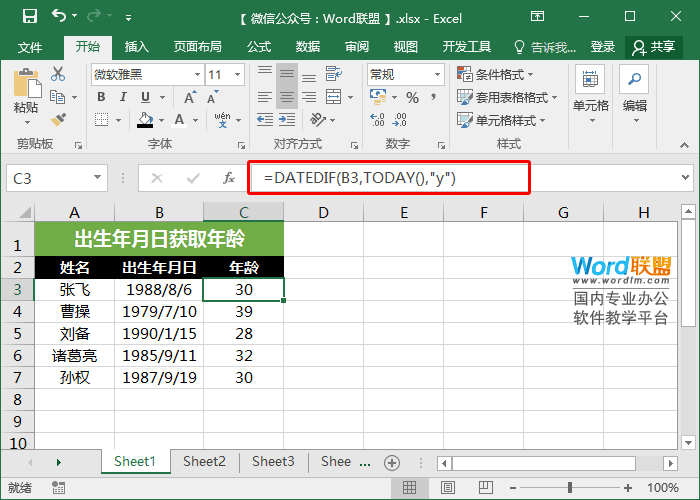Expand the 单元格 cells group

tap(591, 94)
